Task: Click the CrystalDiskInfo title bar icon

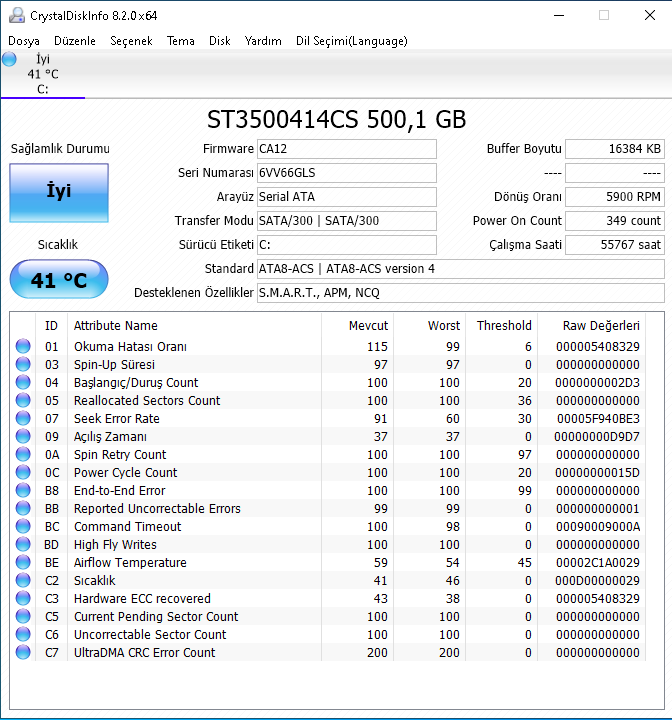Action: click(17, 15)
